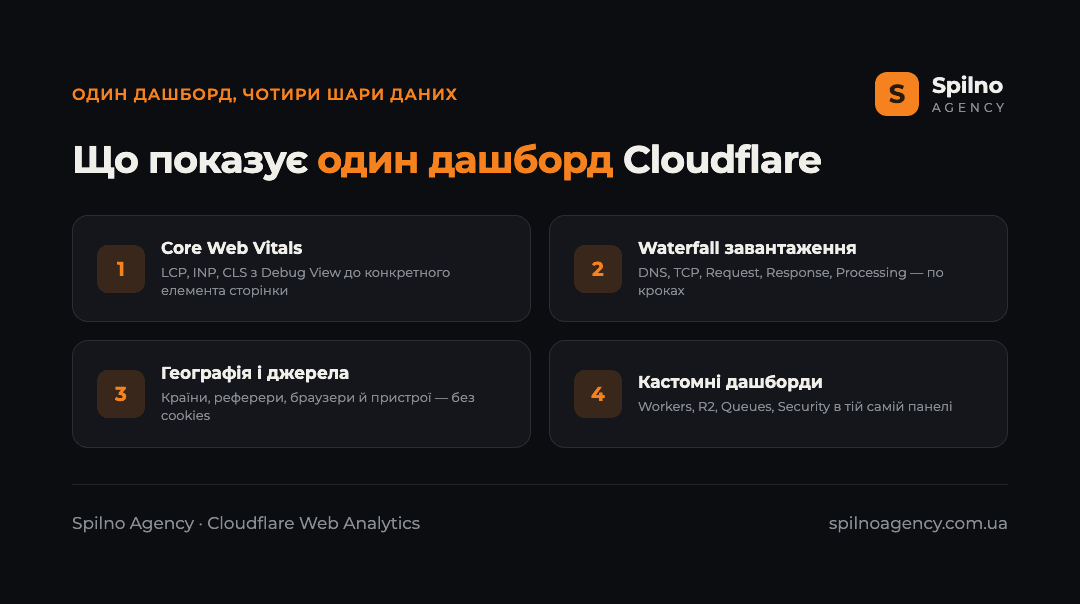This screenshot has height=604, width=1080.
Task: Click the number 3 badge
Action: coord(121,394)
